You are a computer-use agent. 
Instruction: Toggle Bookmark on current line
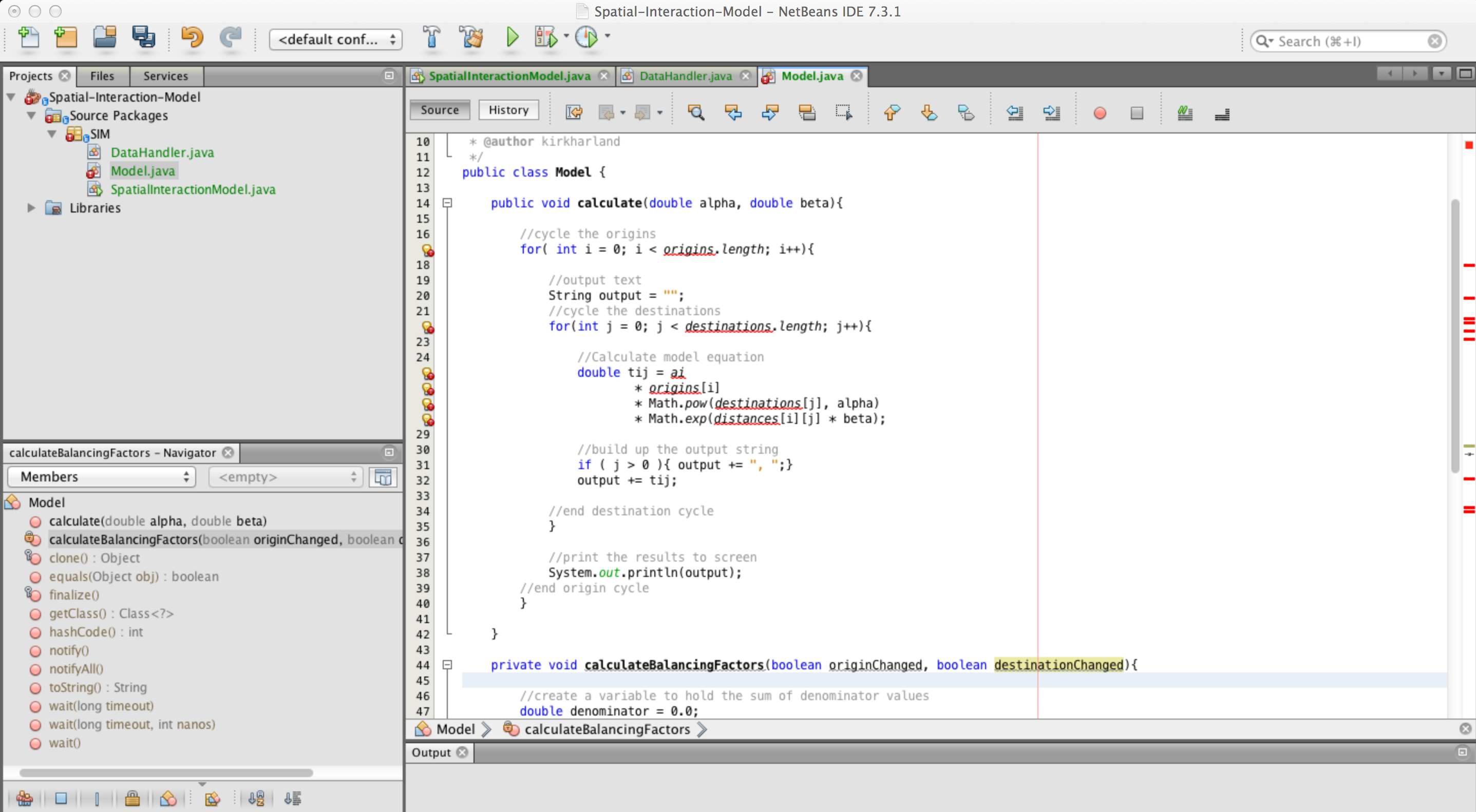(966, 113)
